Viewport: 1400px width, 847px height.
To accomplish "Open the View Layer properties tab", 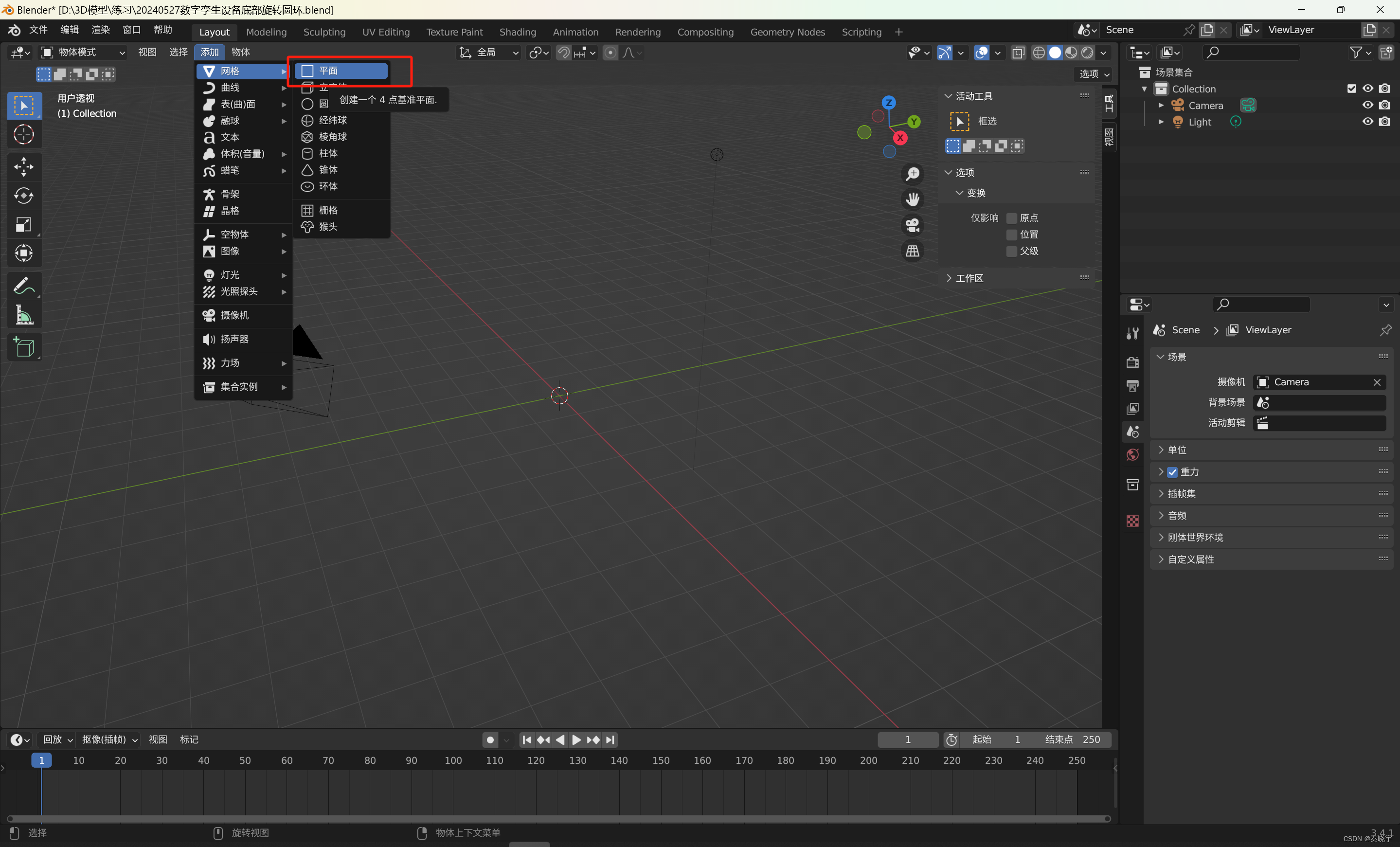I will [1132, 409].
